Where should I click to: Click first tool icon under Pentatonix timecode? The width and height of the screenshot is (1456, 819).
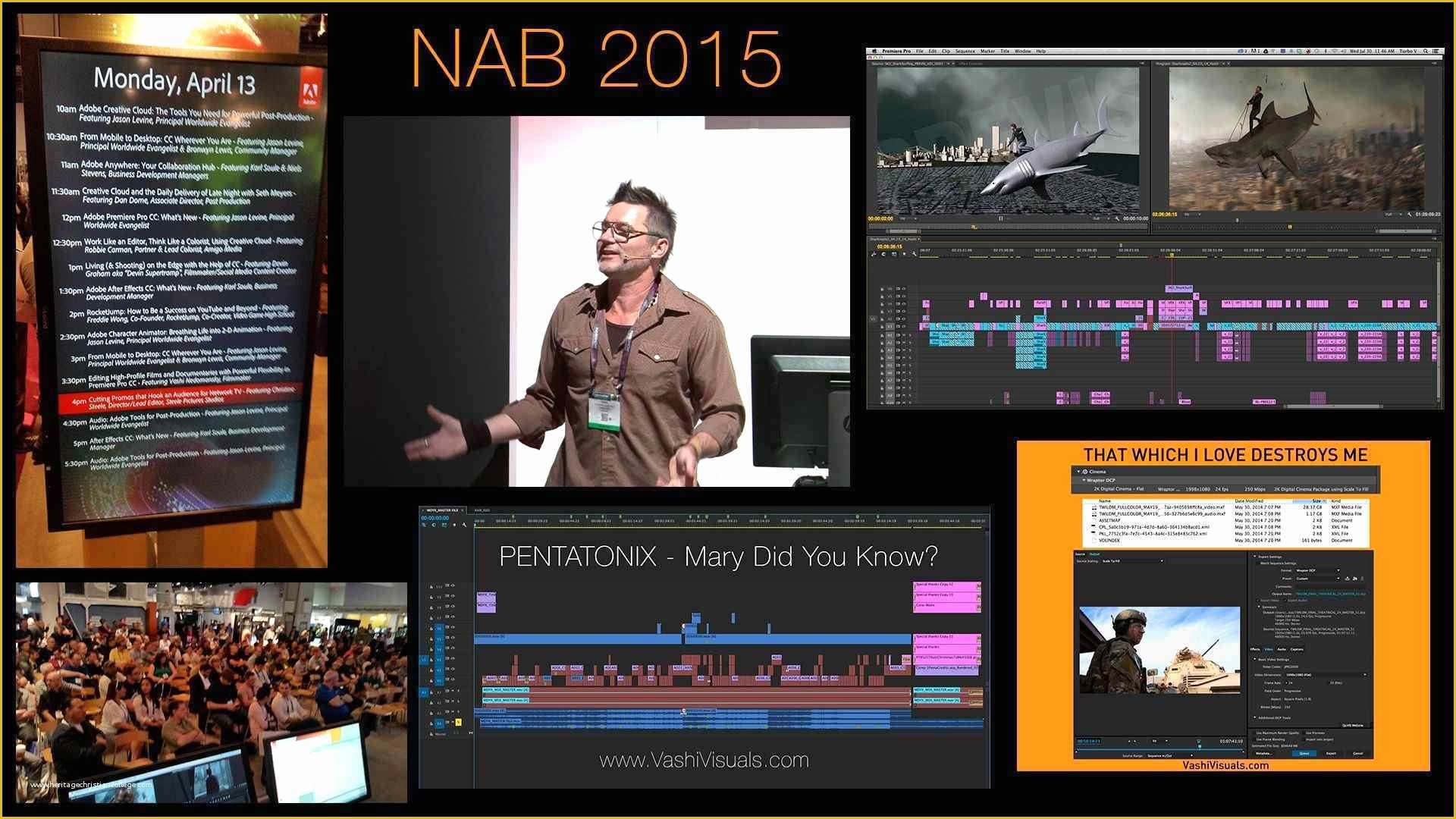pyautogui.click(x=424, y=525)
